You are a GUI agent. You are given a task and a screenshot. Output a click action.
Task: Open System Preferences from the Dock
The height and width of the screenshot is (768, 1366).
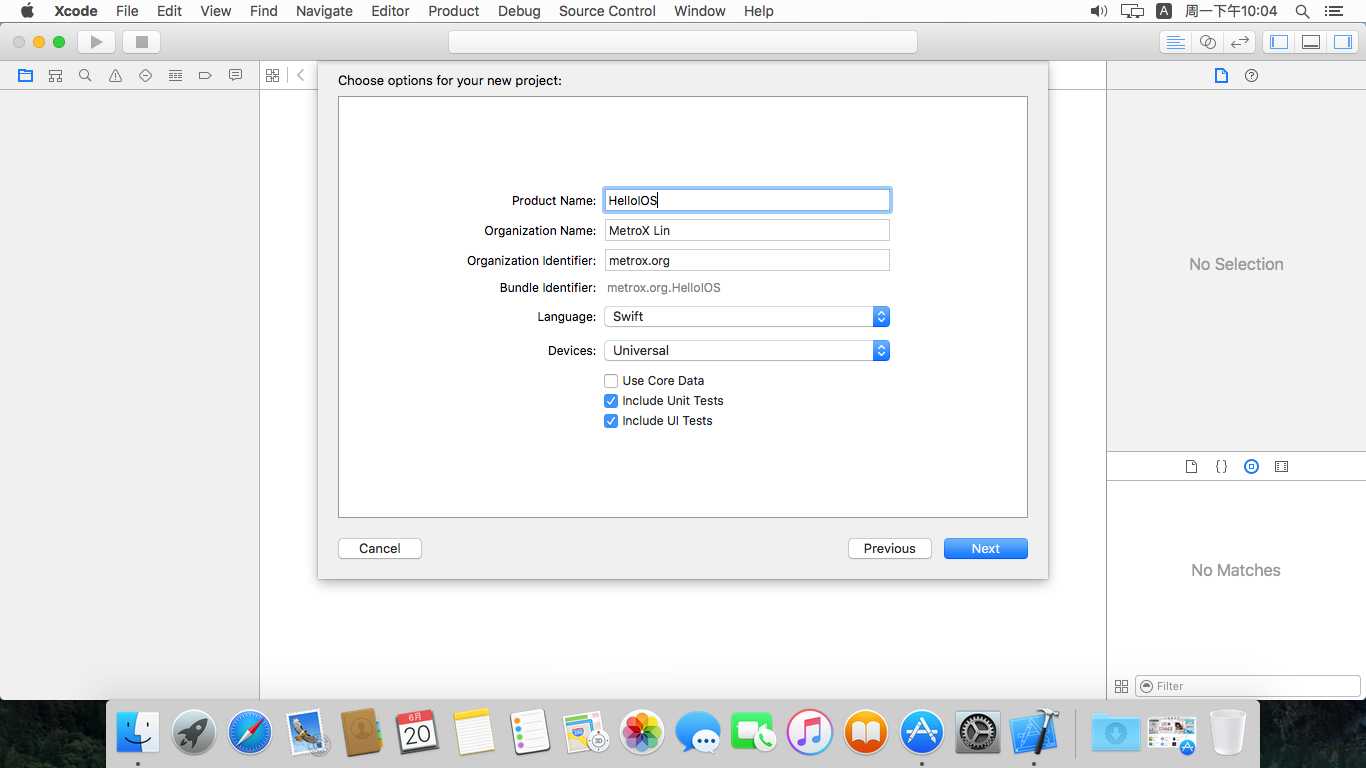(978, 733)
